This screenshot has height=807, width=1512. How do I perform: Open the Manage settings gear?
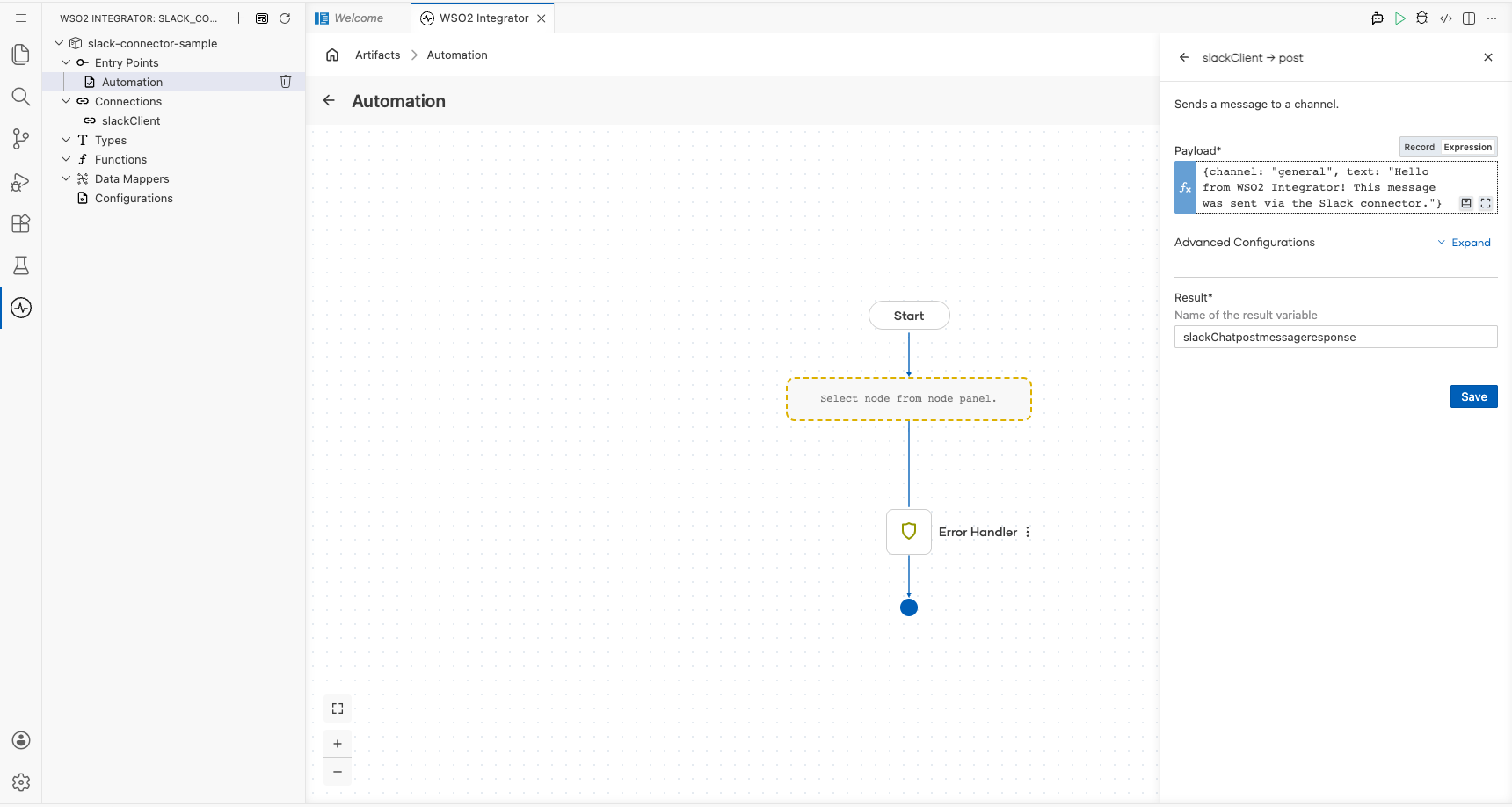pos(21,782)
